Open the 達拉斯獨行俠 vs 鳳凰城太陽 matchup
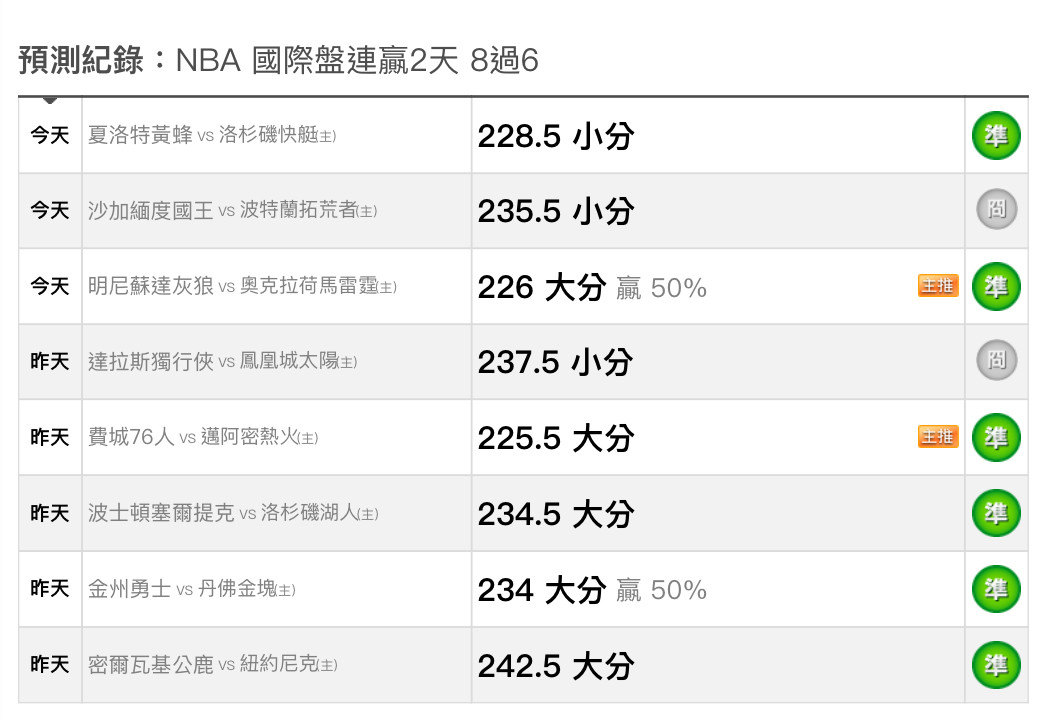Image resolution: width=1047 pixels, height=719 pixels. pos(222,361)
